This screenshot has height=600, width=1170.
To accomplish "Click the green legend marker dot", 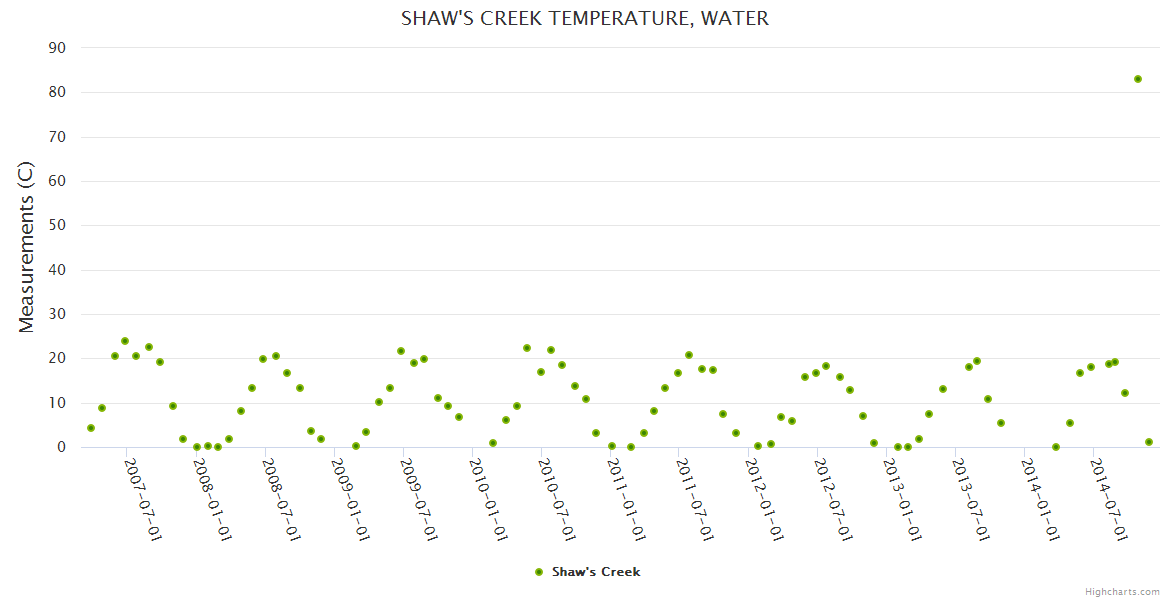I will (x=539, y=572).
